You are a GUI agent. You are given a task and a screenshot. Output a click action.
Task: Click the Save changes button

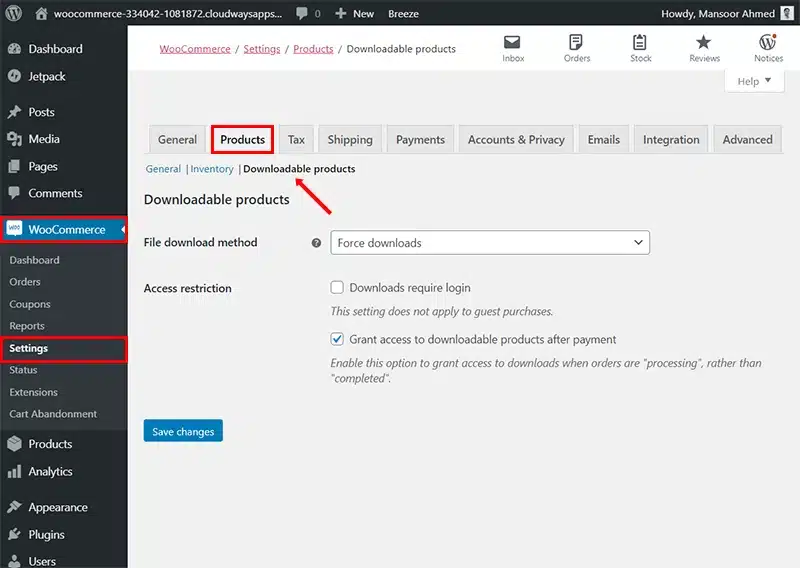point(183,431)
